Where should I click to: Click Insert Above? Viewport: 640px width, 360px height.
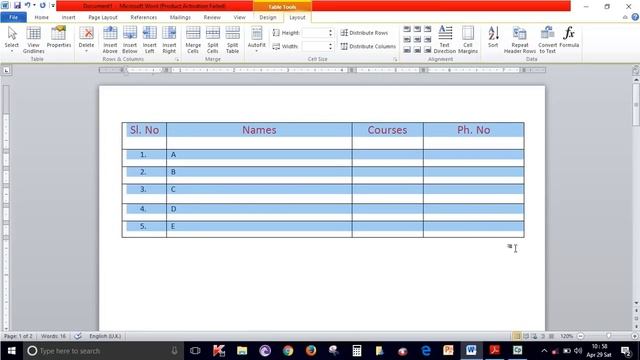pyautogui.click(x=110, y=39)
